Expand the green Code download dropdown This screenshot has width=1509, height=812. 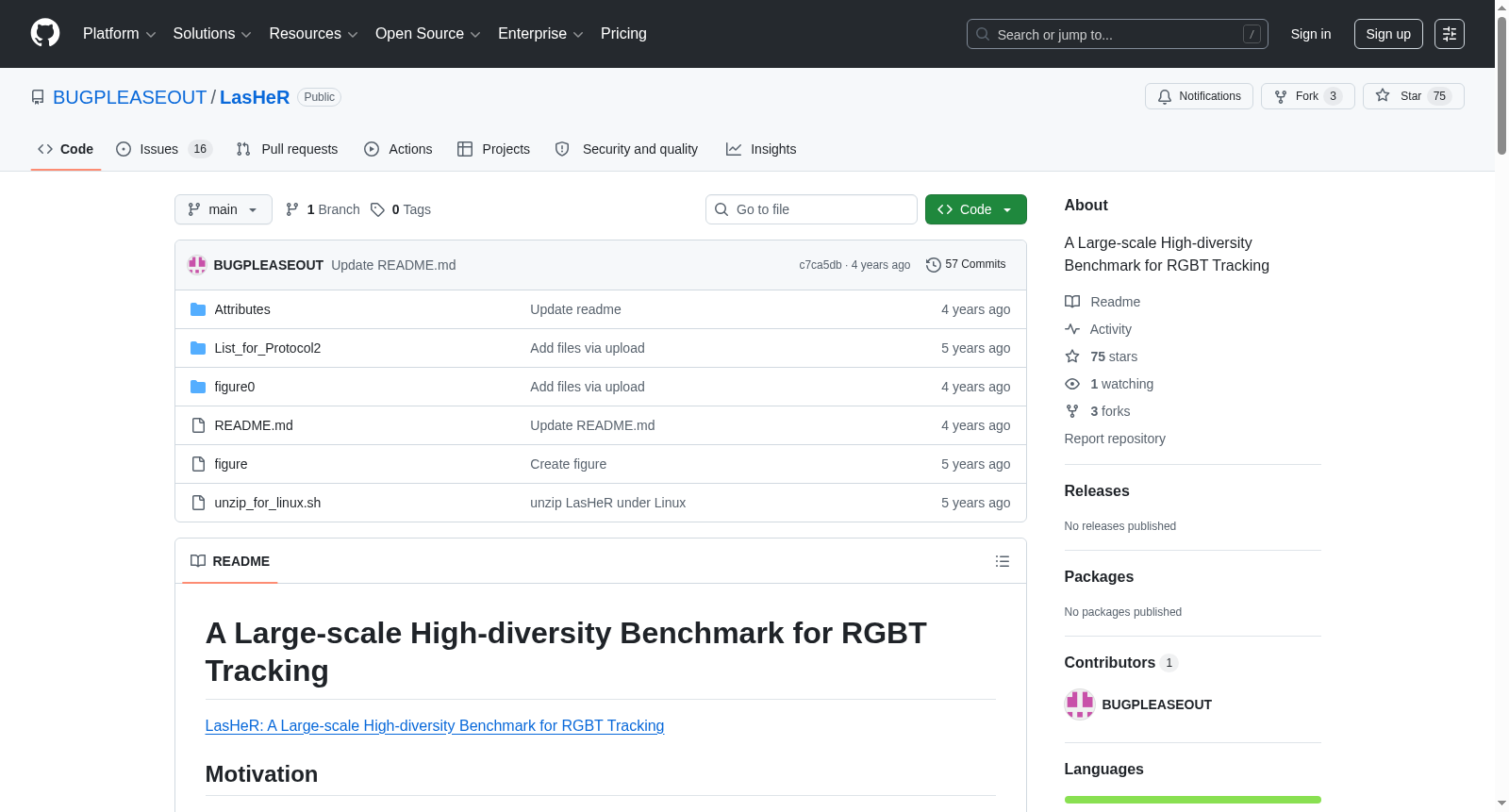(976, 209)
